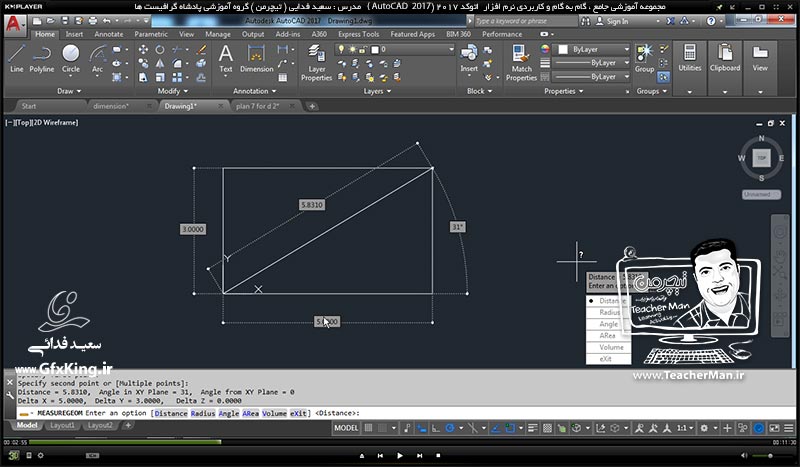Toggle Ortho mode in status bar
This screenshot has height=467, width=800.
[x=435, y=428]
